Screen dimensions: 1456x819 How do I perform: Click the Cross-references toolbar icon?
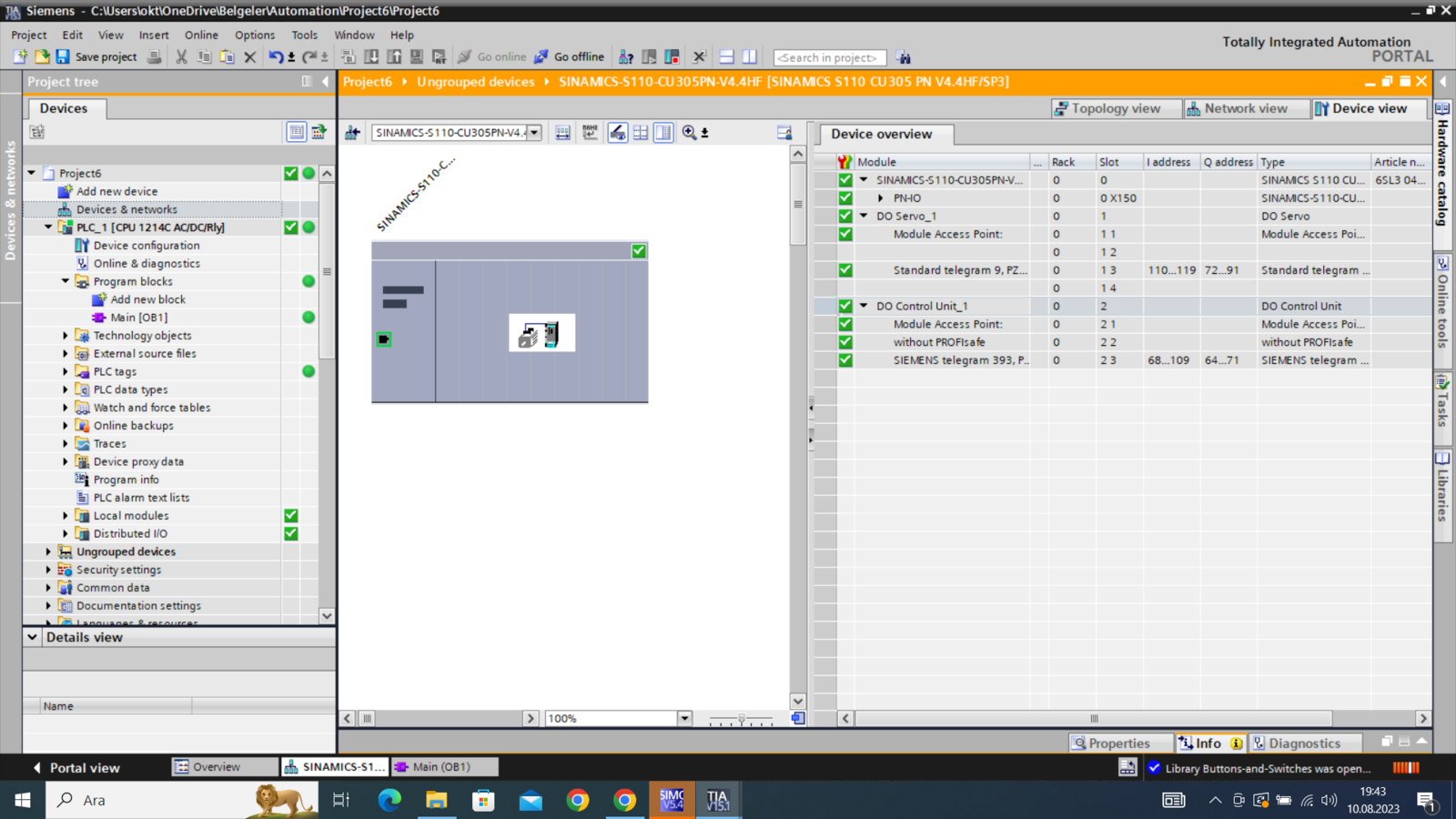(699, 56)
